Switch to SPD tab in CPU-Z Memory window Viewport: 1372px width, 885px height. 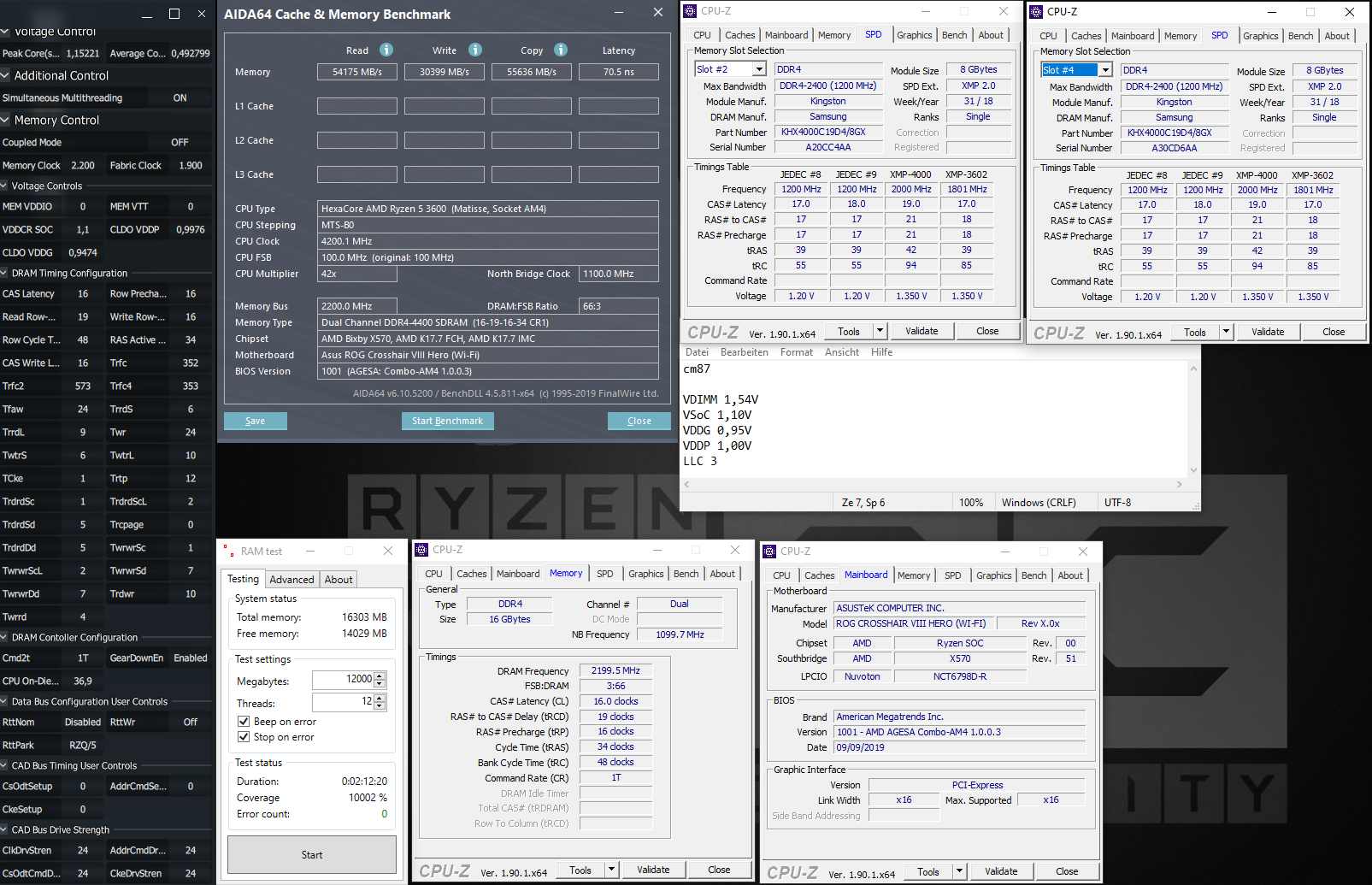click(605, 574)
